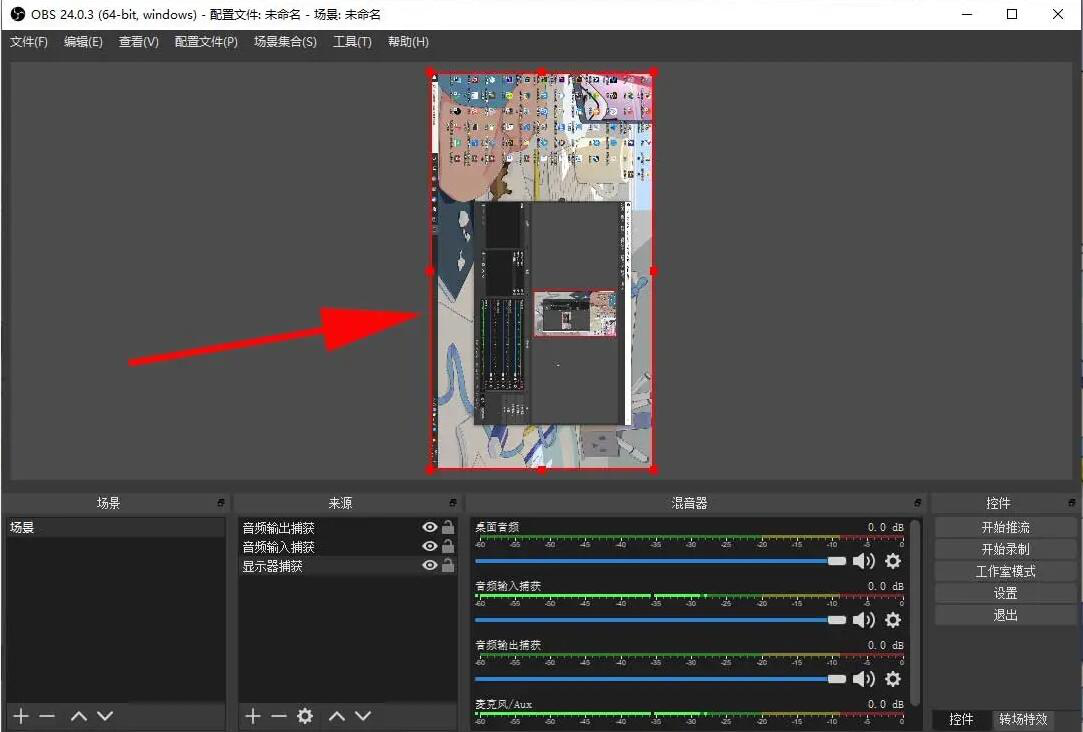Move the selected source up in the list
This screenshot has height=732, width=1083.
[337, 716]
